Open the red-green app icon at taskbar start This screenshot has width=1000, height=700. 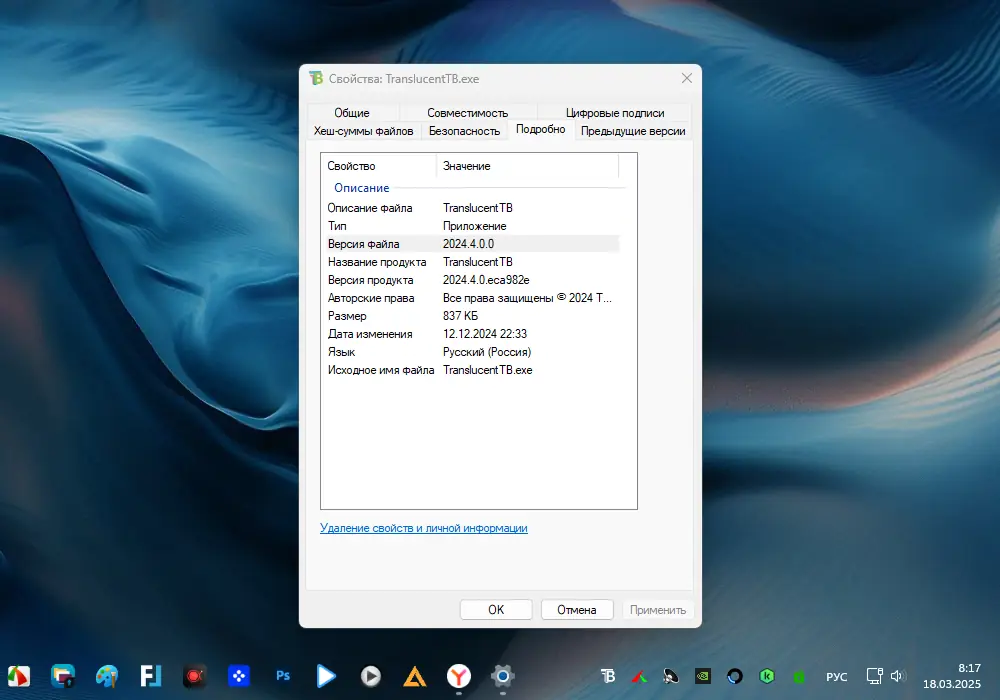[x=18, y=676]
